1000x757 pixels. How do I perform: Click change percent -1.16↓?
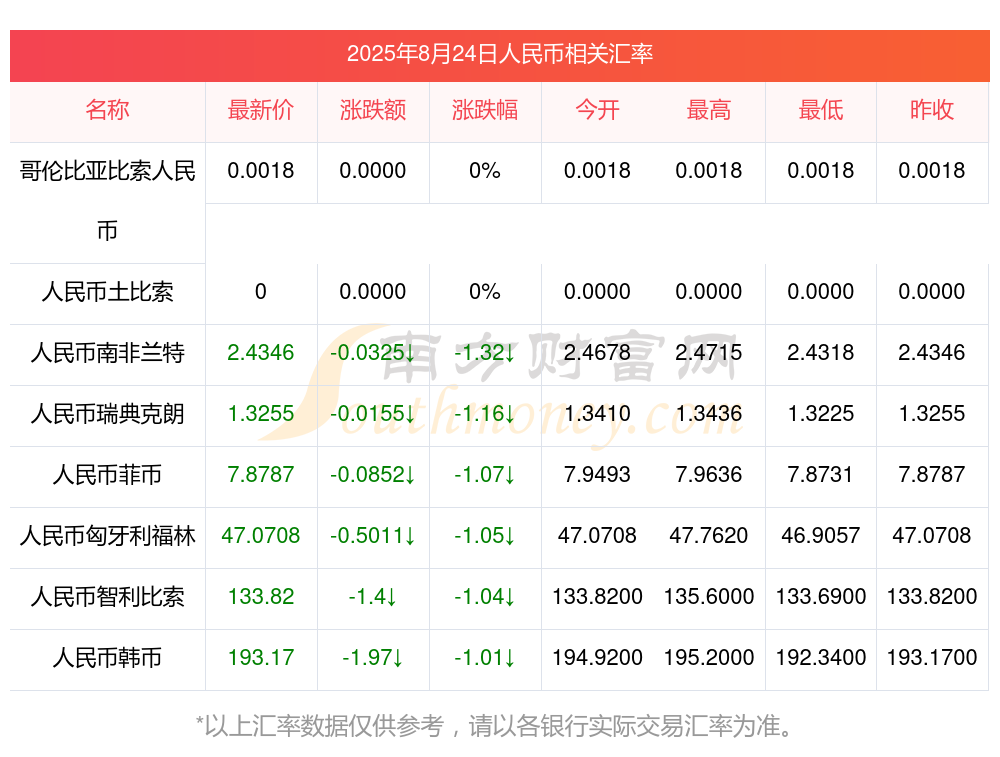(x=485, y=414)
